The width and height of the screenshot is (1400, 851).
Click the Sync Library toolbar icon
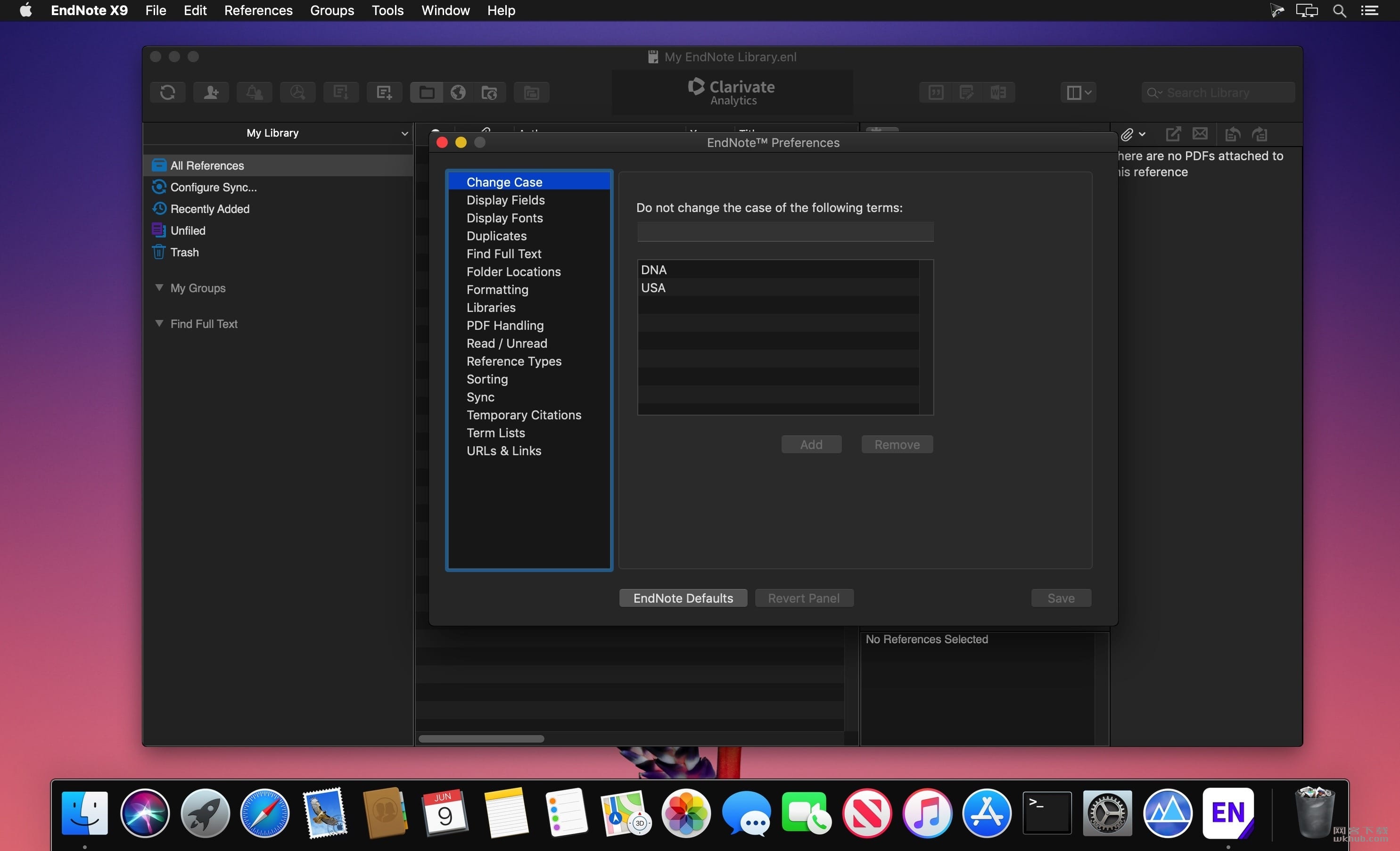click(x=168, y=92)
